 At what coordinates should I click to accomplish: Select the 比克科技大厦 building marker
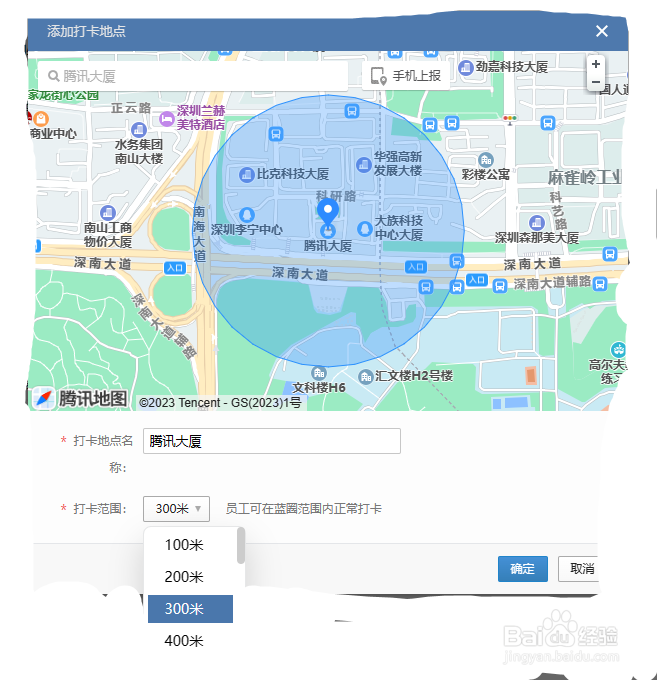coord(247,175)
